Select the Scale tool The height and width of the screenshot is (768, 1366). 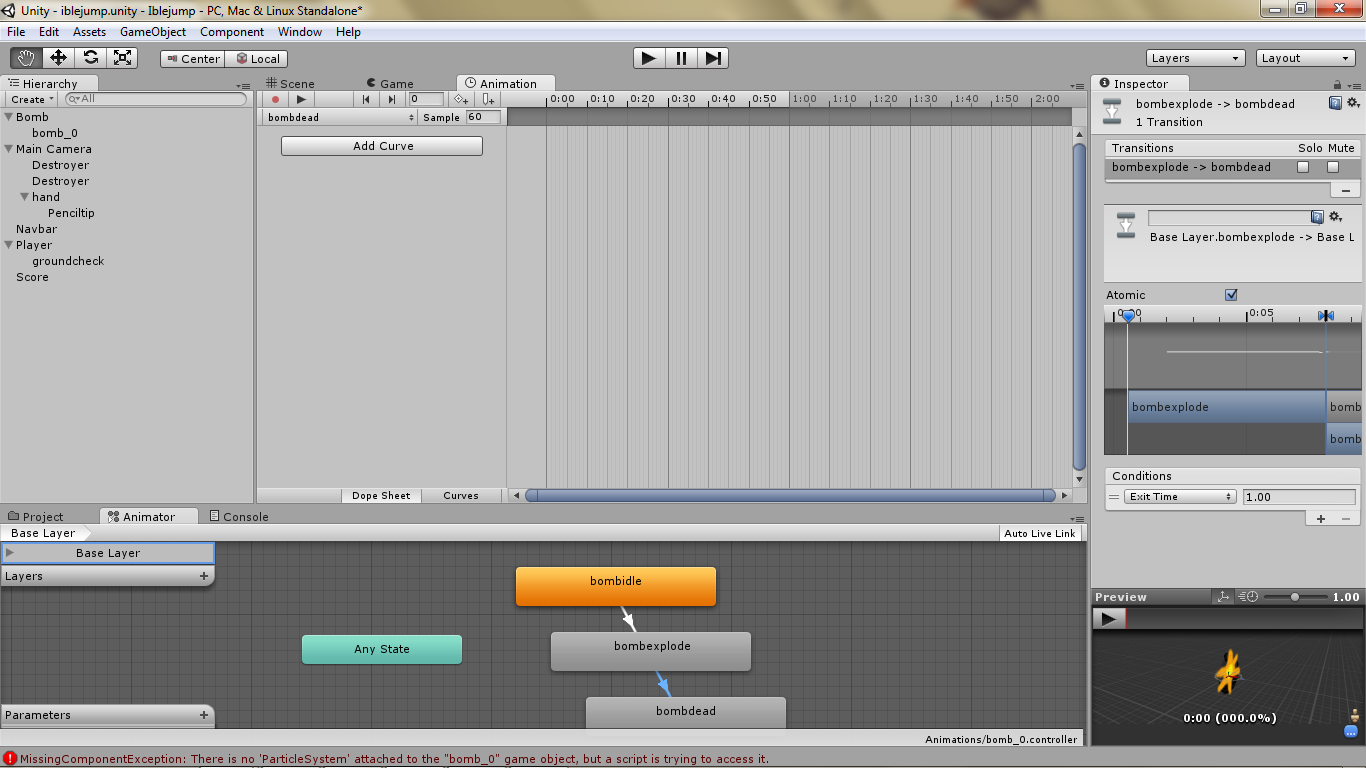122,58
